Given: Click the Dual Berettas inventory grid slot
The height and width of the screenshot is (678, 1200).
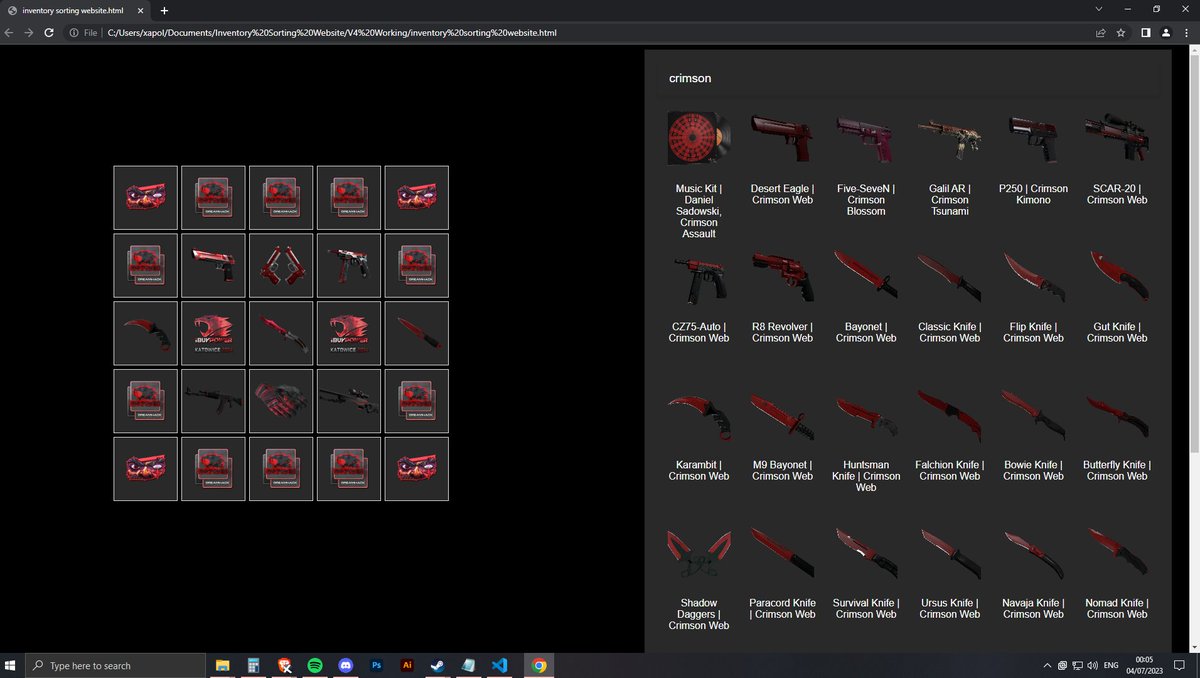Looking at the screenshot, I should click(281, 266).
